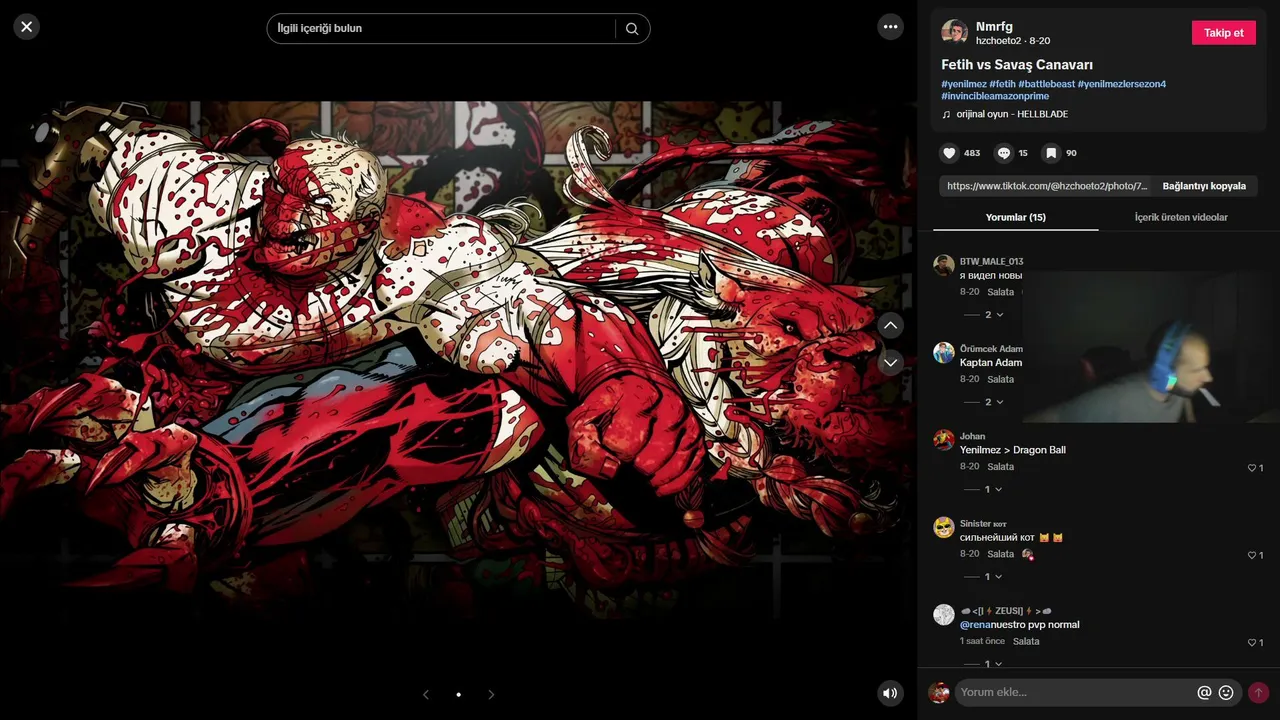Click the Takip et follow button
The image size is (1280, 720).
click(x=1224, y=33)
